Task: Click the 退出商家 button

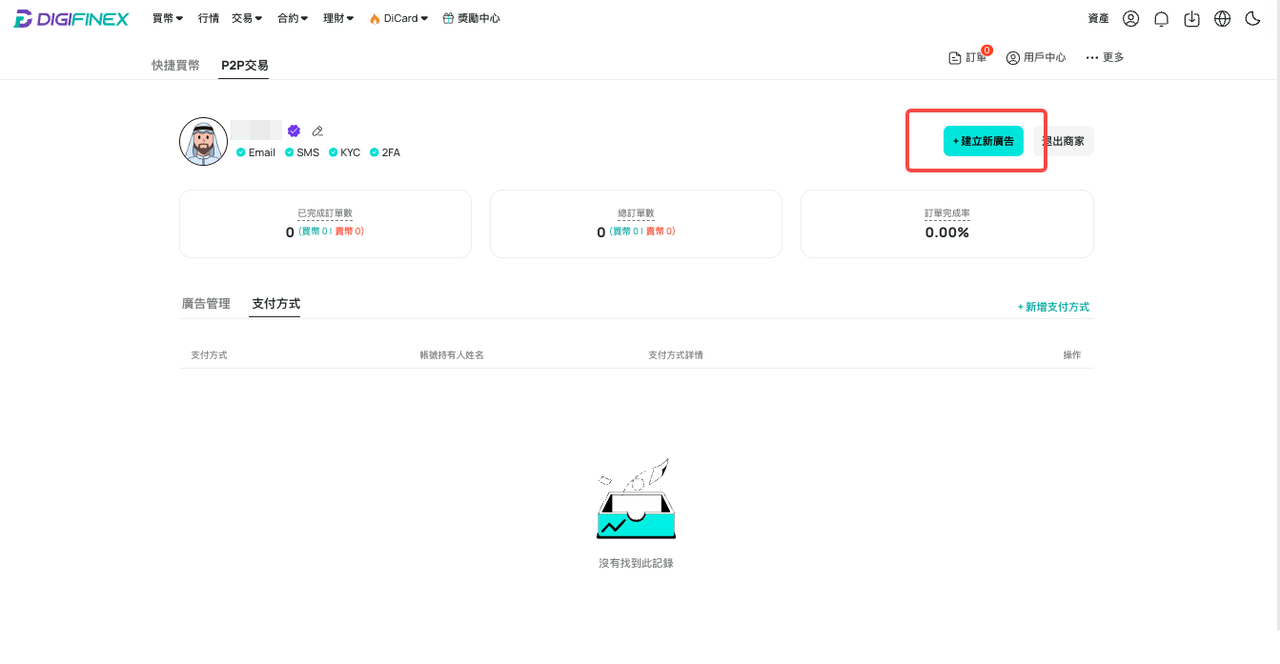Action: click(1063, 141)
